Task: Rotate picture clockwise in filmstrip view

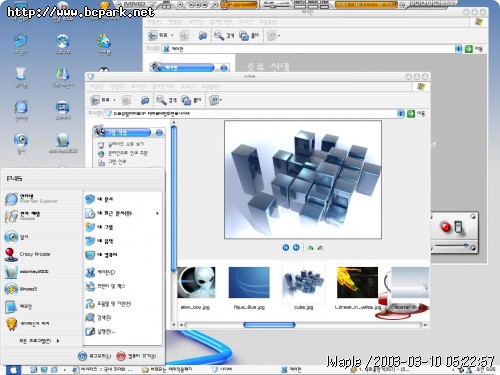Action: 311,248
